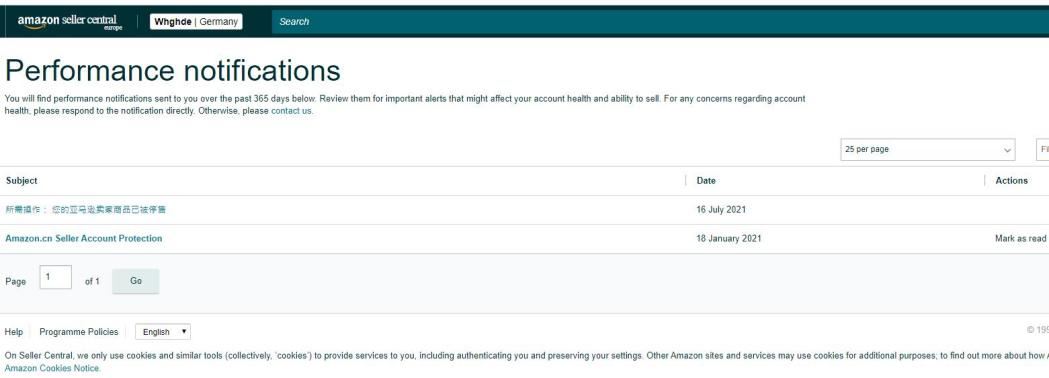Select the '18 January 2021' date cell
The height and width of the screenshot is (378, 1049).
[x=729, y=238]
